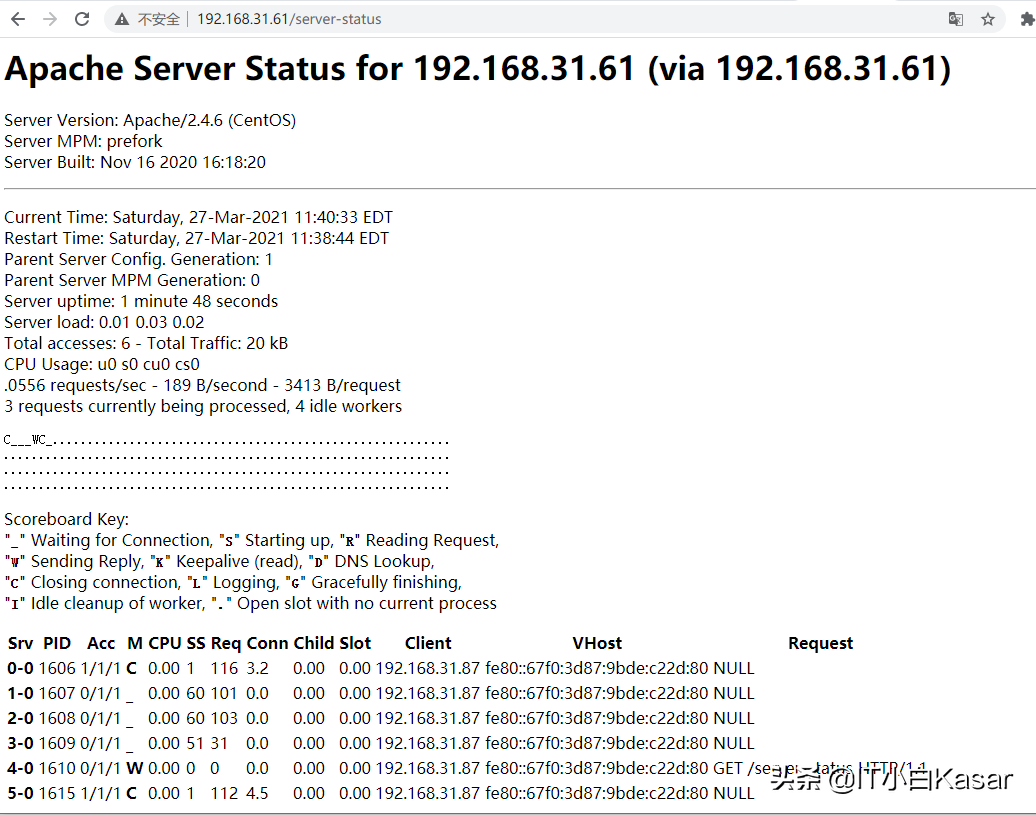Click the 'Client' column header

[x=428, y=643]
